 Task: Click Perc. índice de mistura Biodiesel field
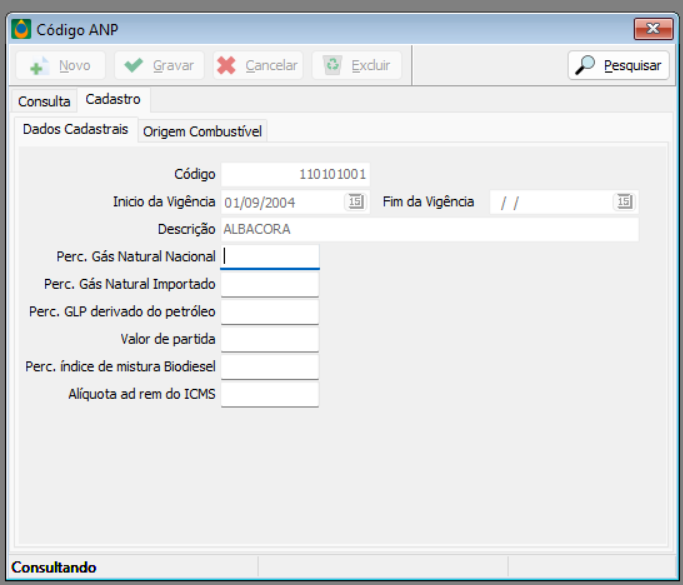point(270,367)
